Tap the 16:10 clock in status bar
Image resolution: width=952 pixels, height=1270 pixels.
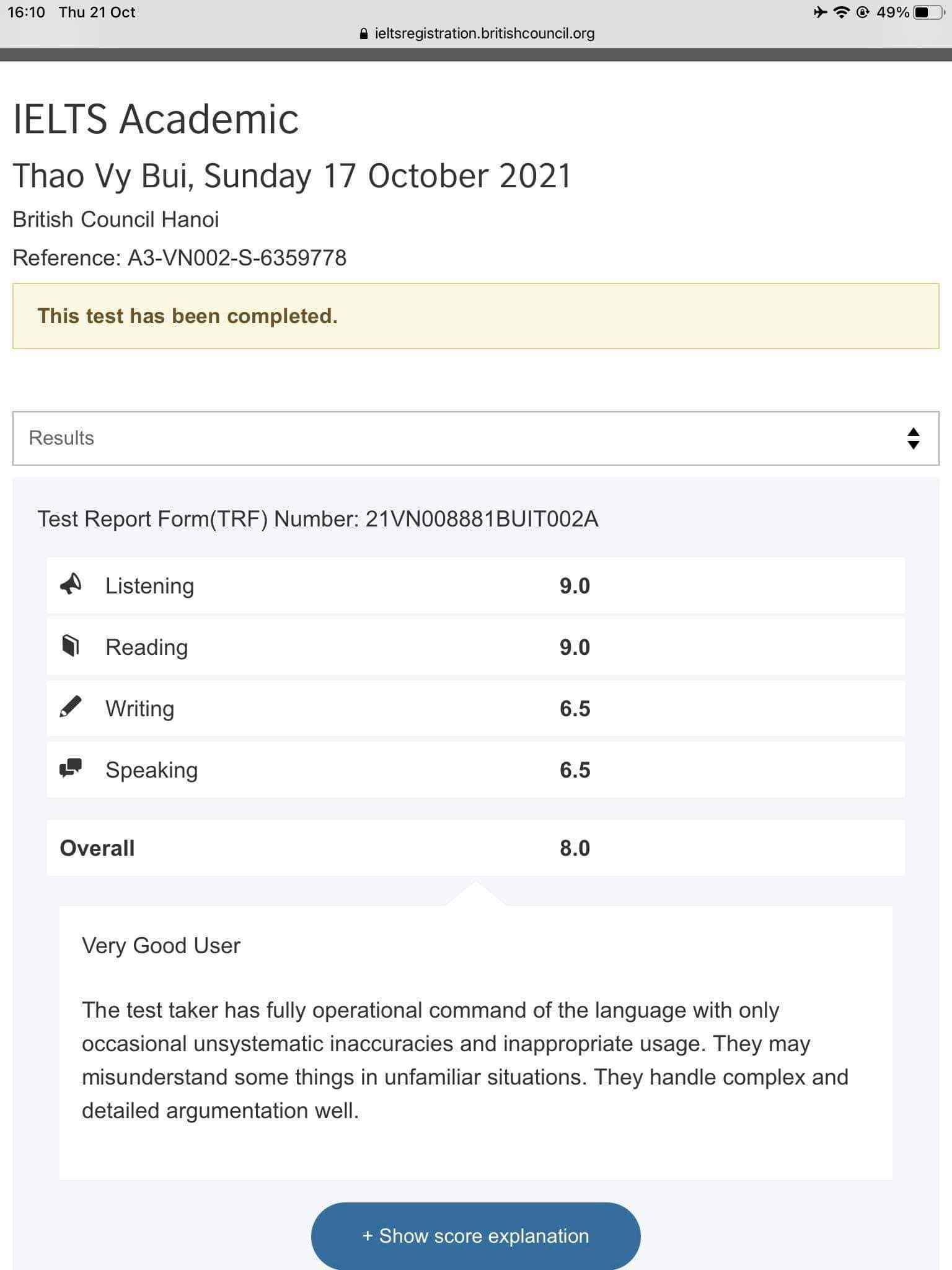coord(26,12)
